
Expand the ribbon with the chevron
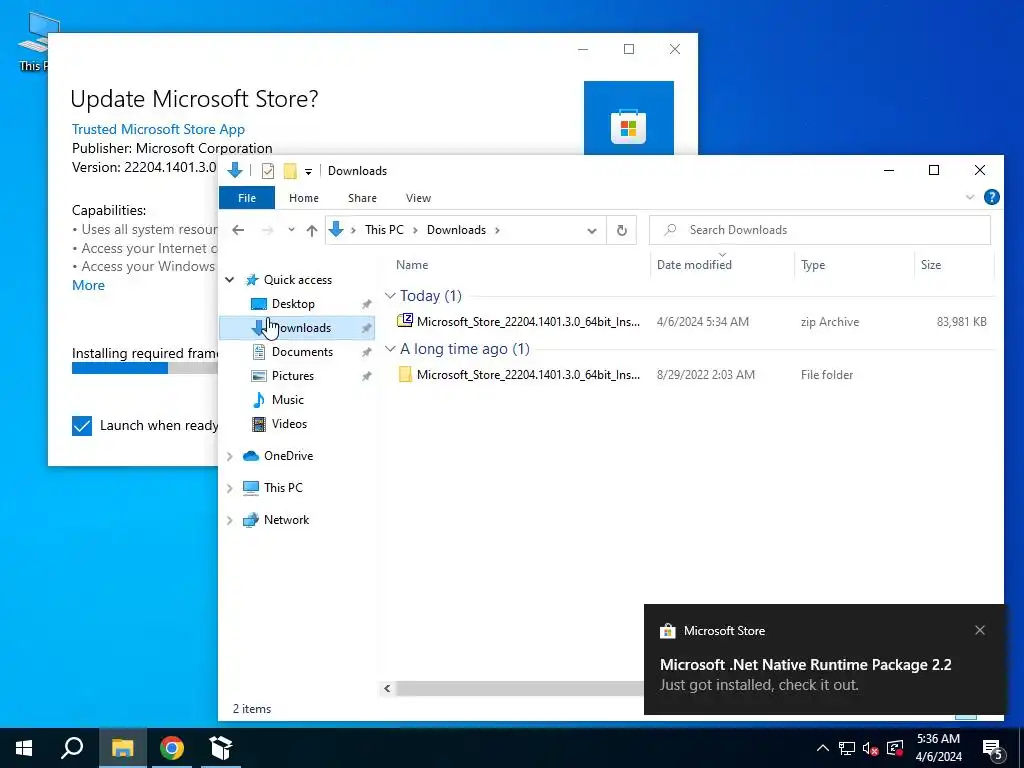970,197
